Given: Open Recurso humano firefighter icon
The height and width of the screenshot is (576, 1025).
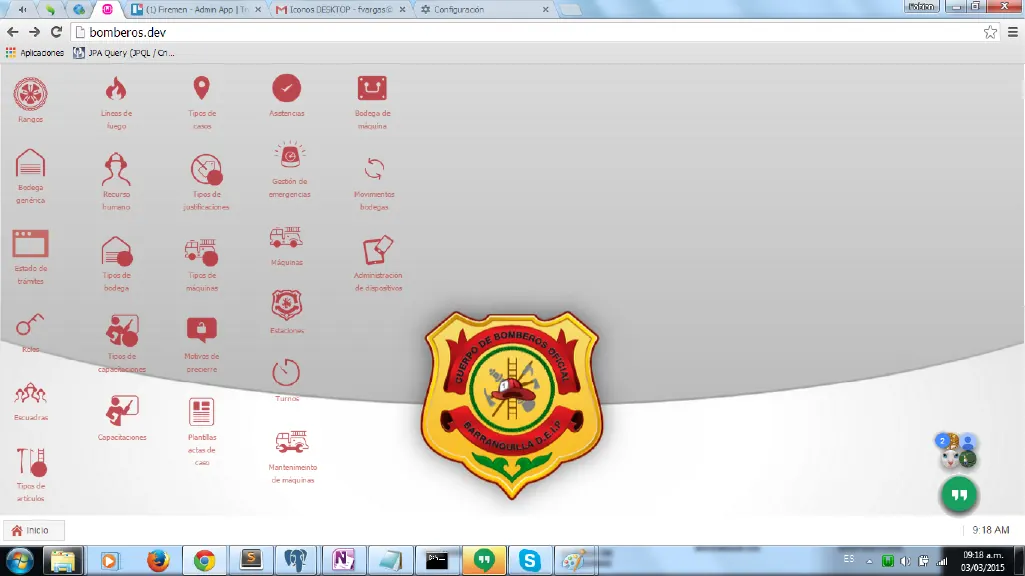Looking at the screenshot, I should (116, 169).
